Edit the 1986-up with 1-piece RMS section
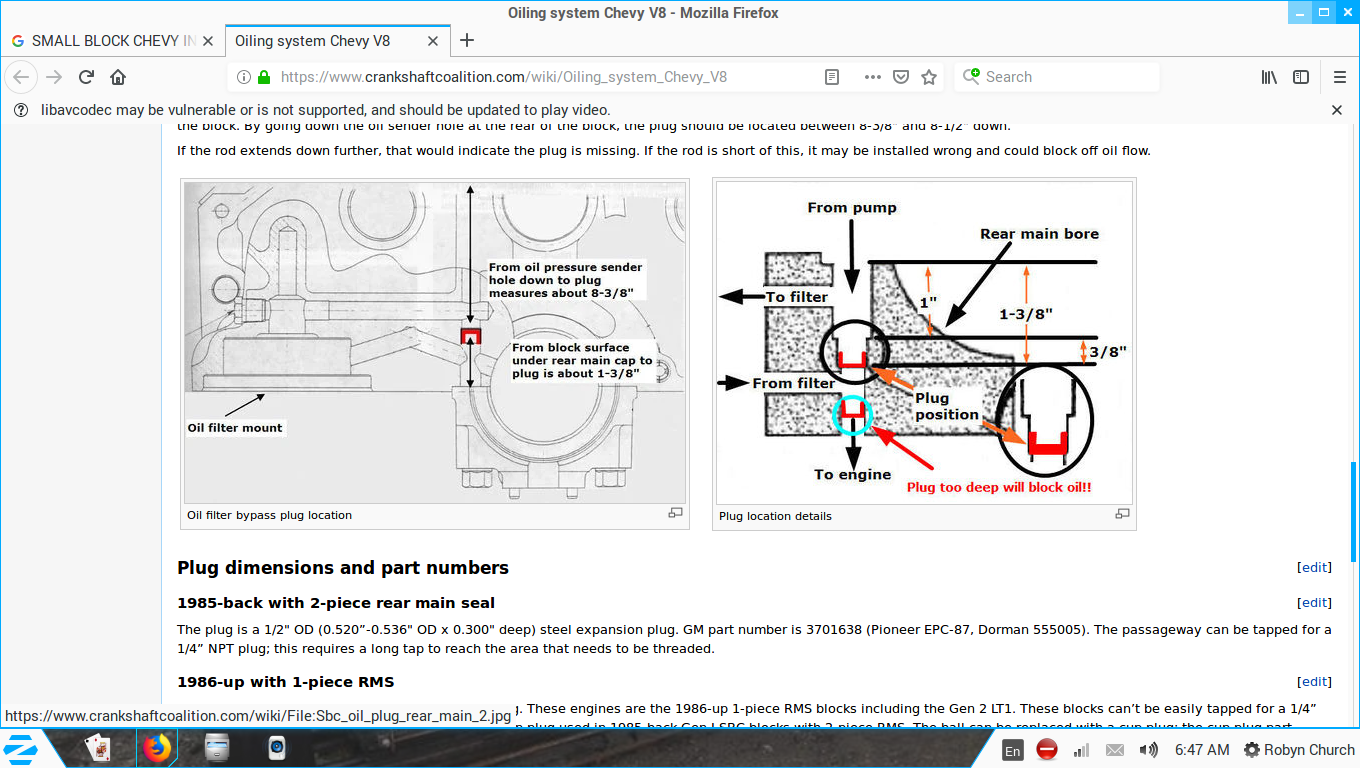The width and height of the screenshot is (1360, 768). point(1314,682)
